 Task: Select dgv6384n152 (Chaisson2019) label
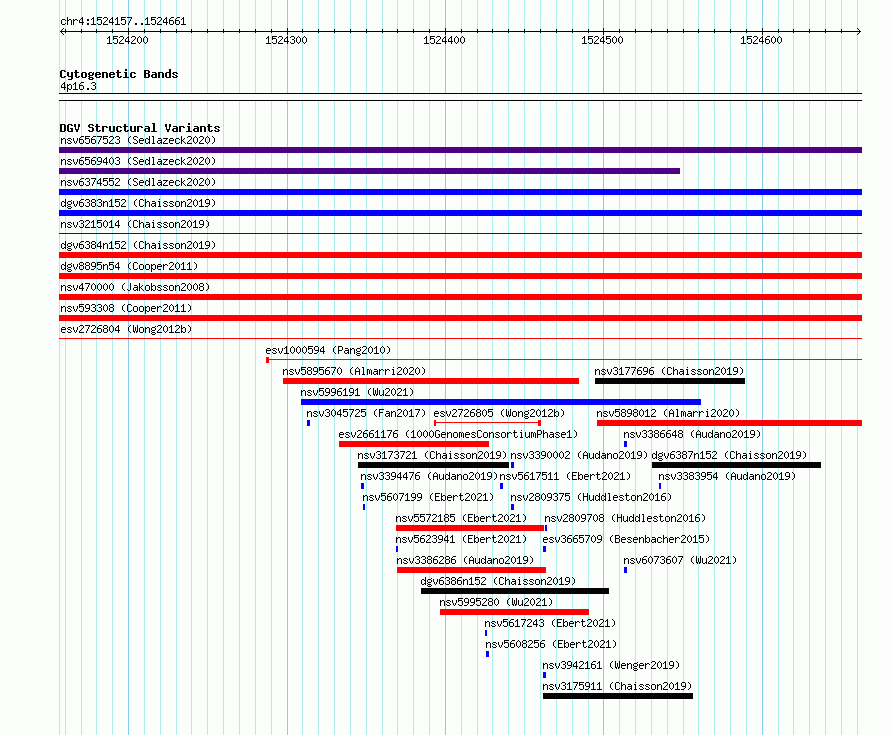tap(138, 245)
